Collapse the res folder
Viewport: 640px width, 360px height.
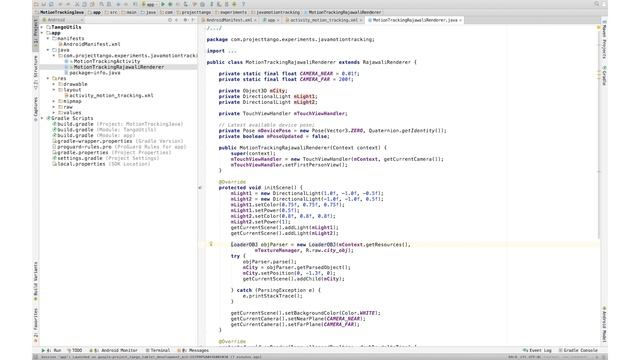pyautogui.click(x=48, y=78)
